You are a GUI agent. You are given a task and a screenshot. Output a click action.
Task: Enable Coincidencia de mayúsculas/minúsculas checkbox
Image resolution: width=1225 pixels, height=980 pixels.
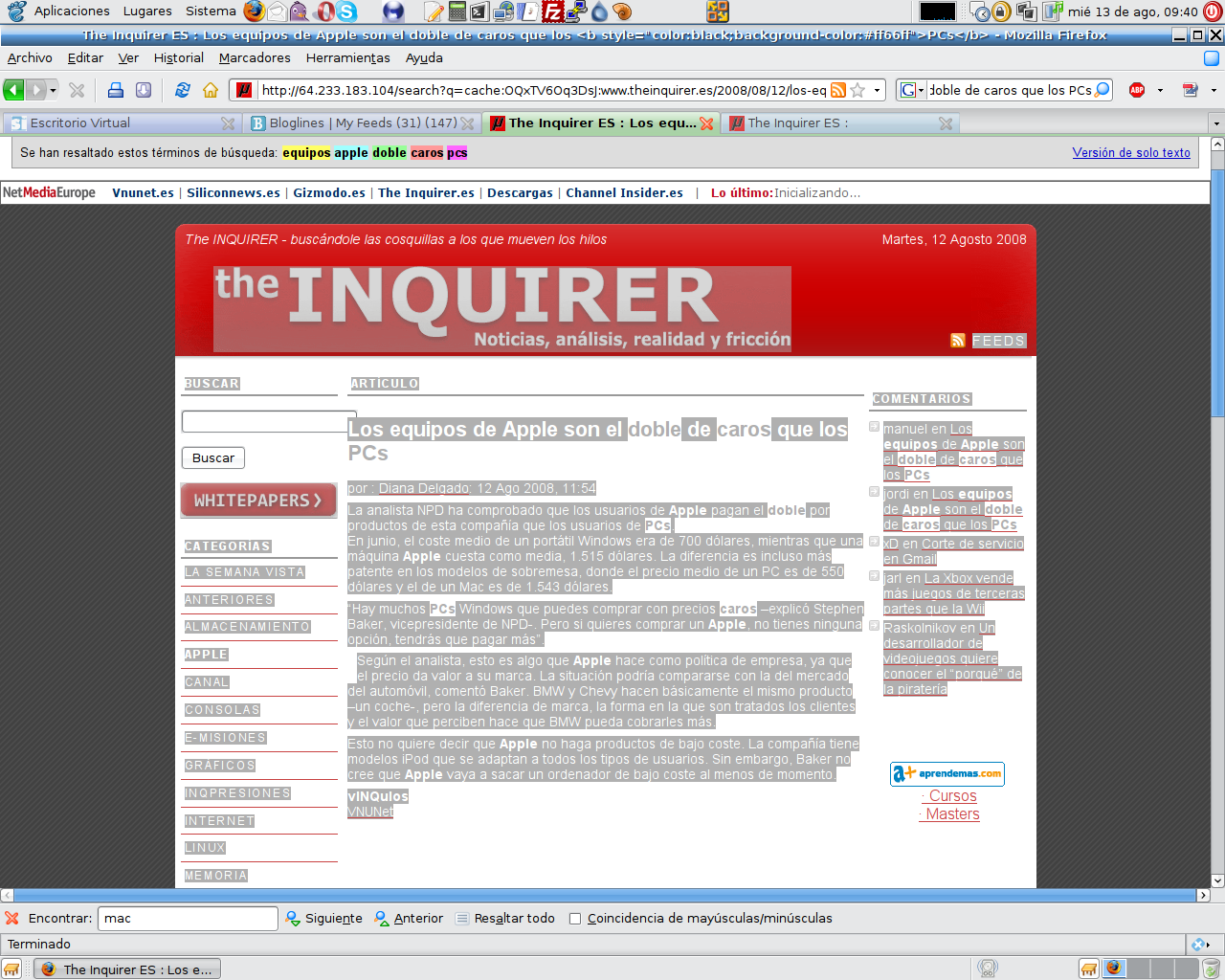[x=575, y=919]
